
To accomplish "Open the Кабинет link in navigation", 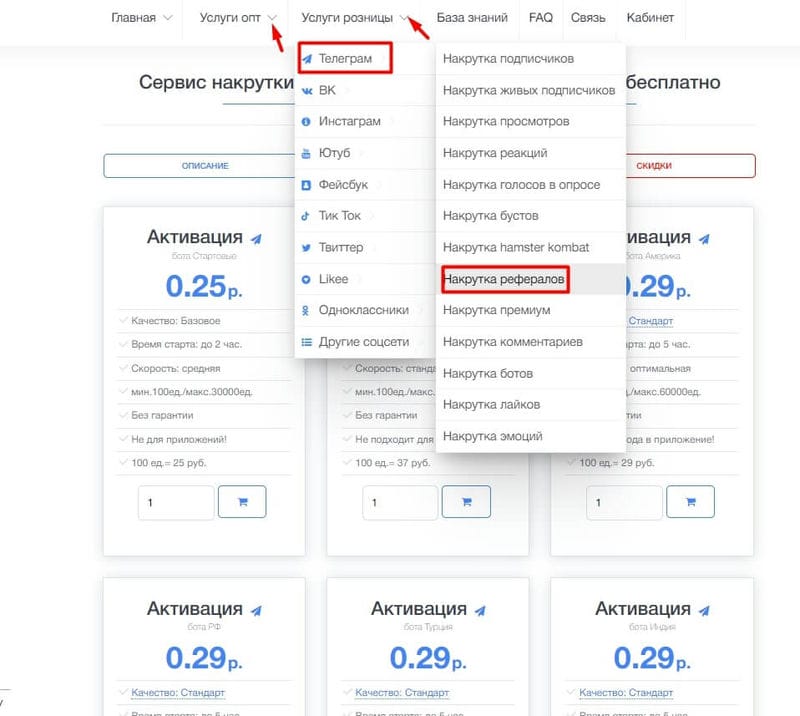I will (650, 18).
